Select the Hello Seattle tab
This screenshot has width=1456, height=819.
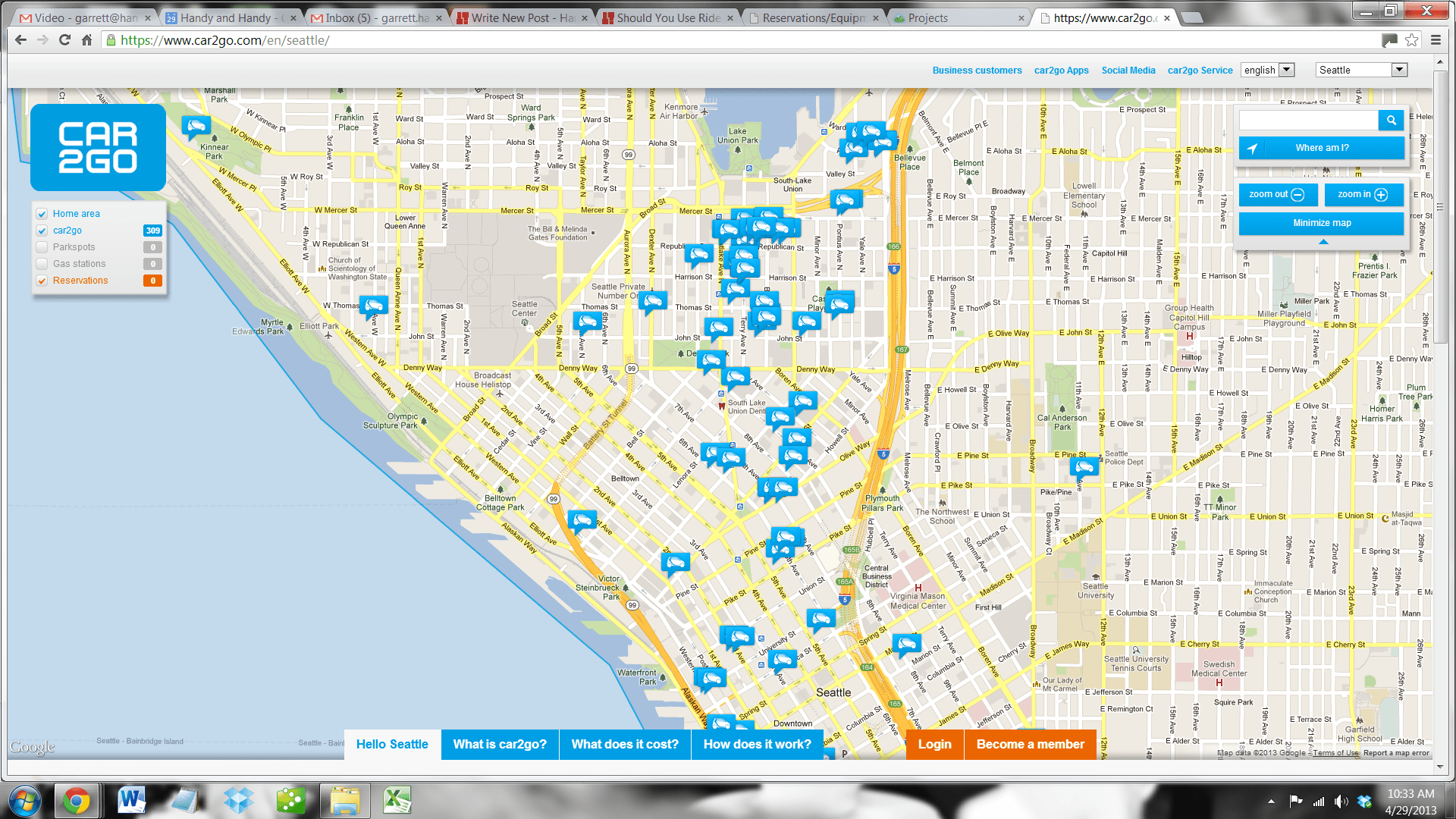[392, 744]
